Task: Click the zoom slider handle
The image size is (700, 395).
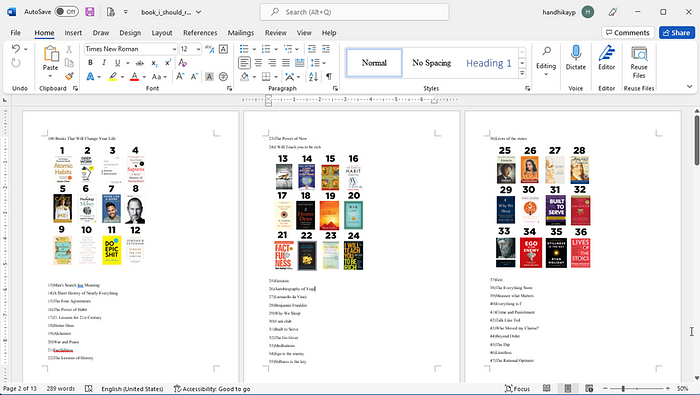Action: click(x=623, y=389)
